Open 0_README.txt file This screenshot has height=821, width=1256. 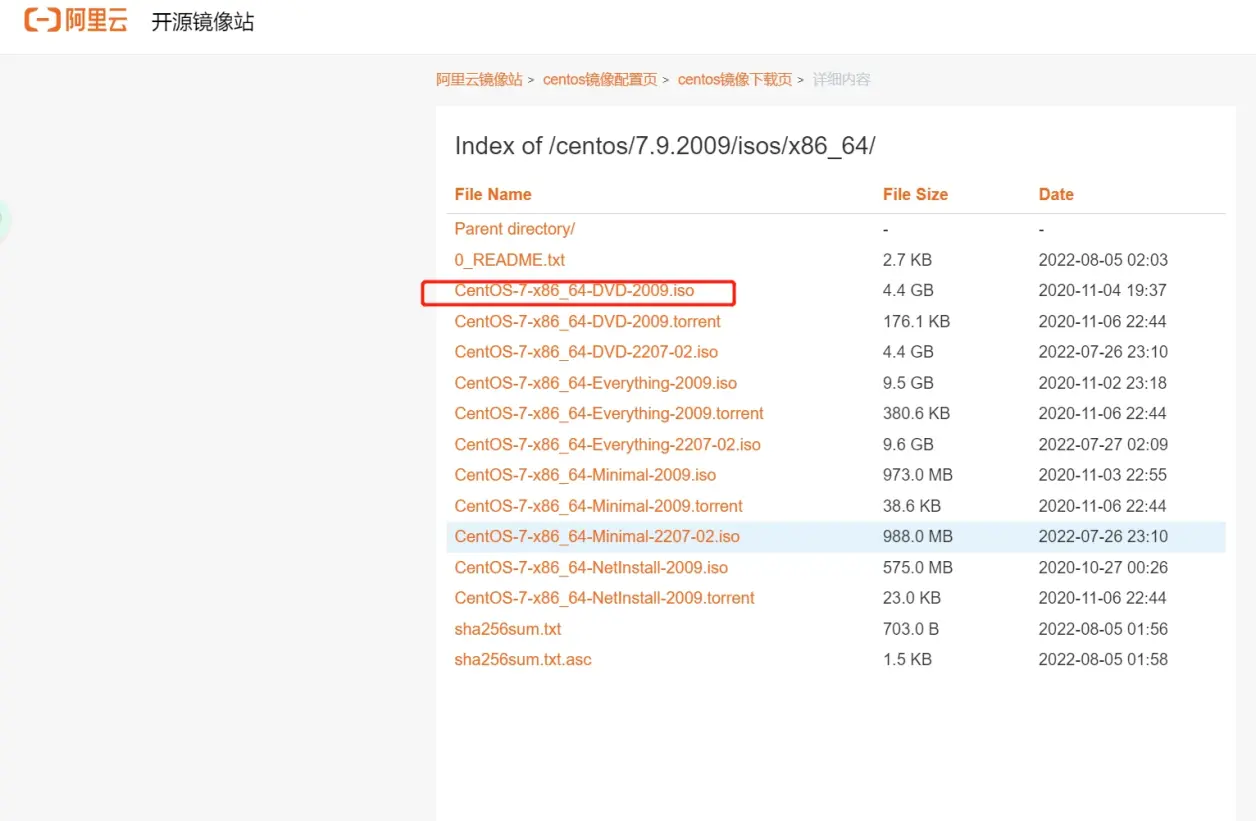[x=510, y=260]
